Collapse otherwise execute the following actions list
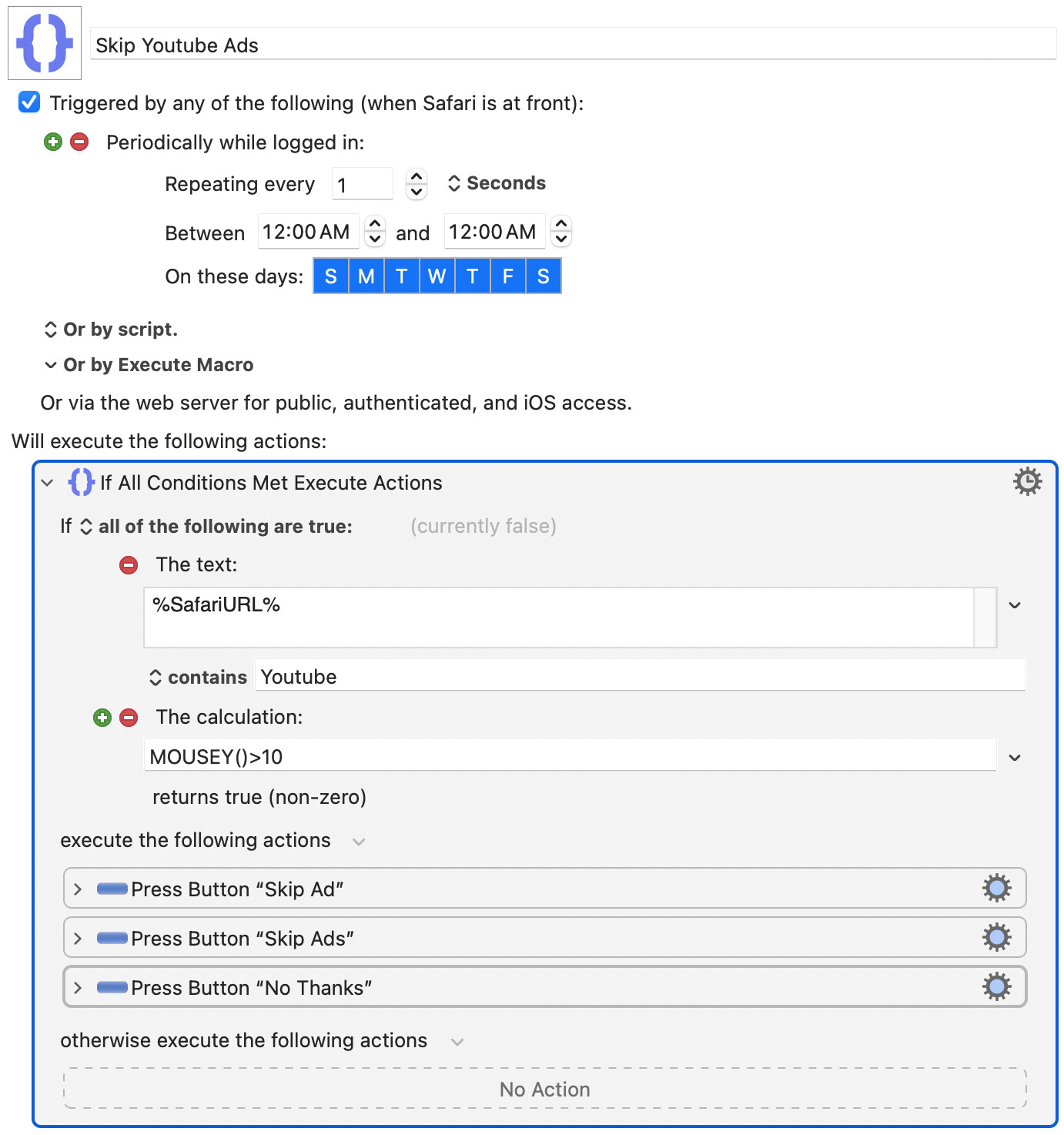The image size is (1064, 1135). [457, 1042]
